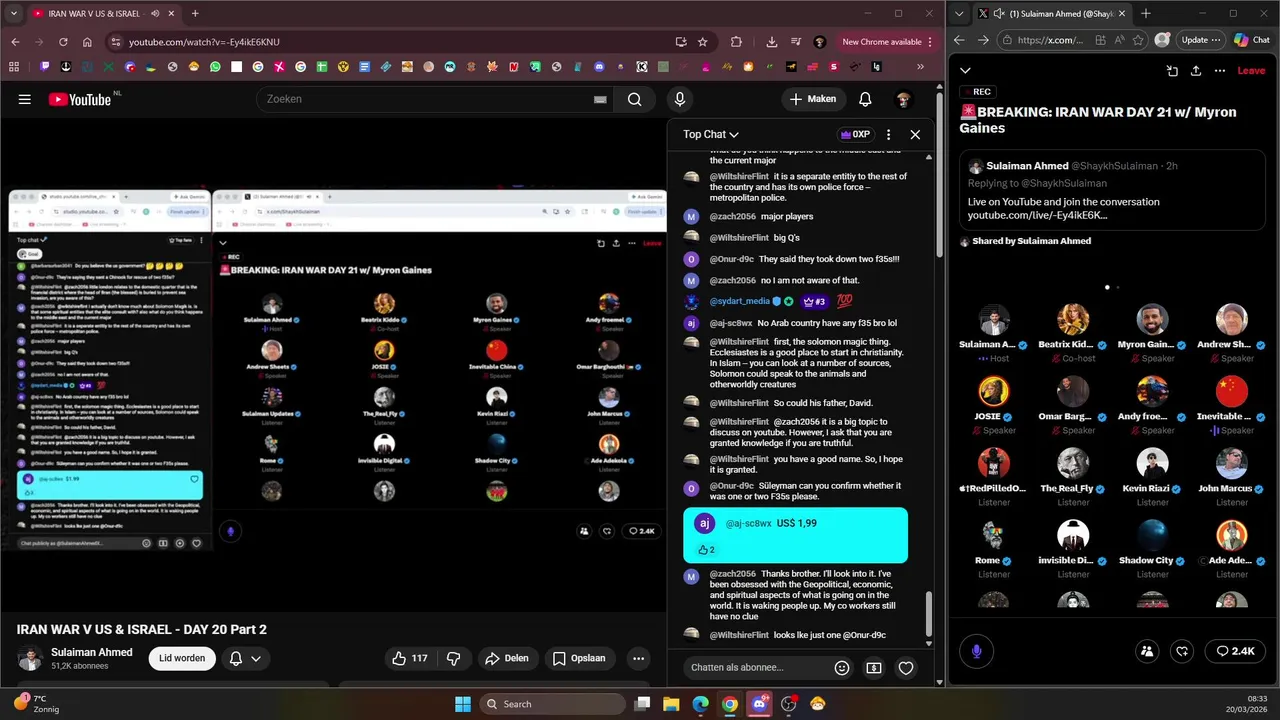Pop out X Space dock icon

click(x=1172, y=71)
